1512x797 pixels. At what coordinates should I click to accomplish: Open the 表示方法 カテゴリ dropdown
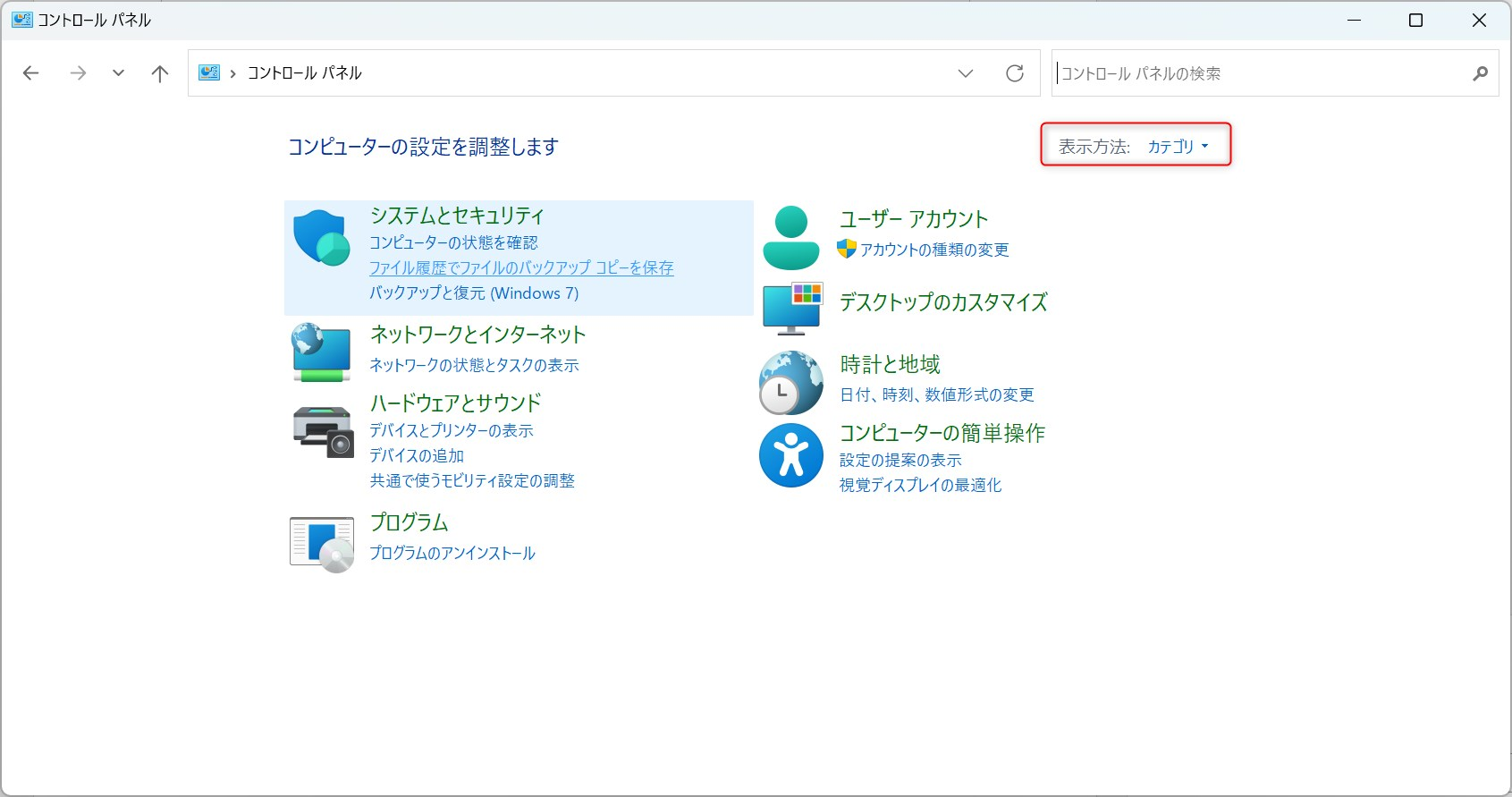[1178, 146]
